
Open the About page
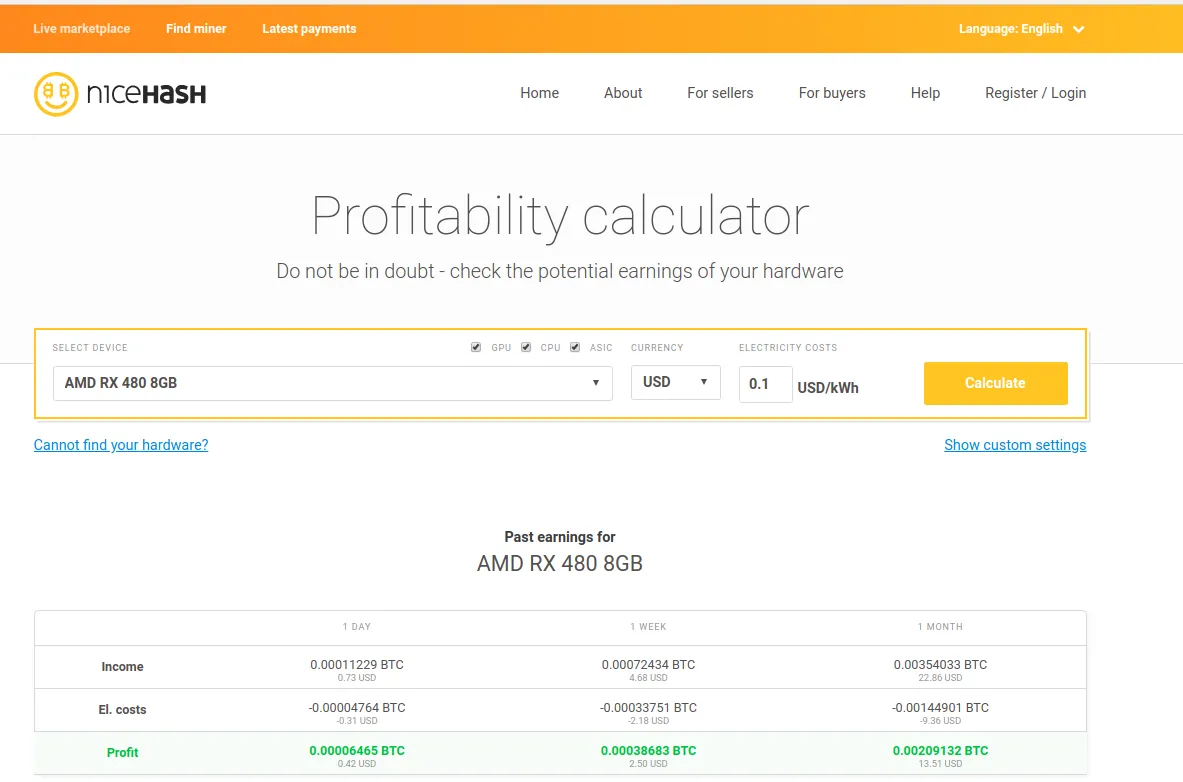[x=623, y=93]
